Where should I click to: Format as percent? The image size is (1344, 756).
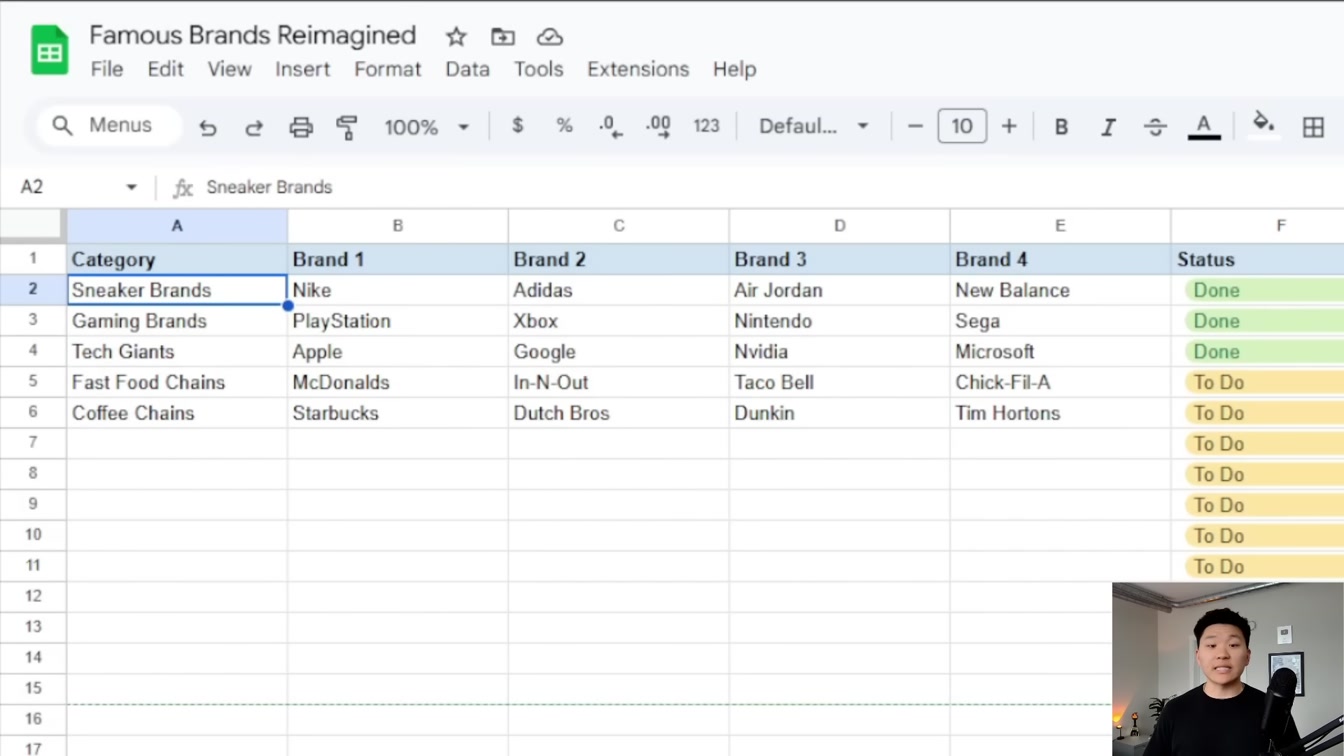[564, 126]
